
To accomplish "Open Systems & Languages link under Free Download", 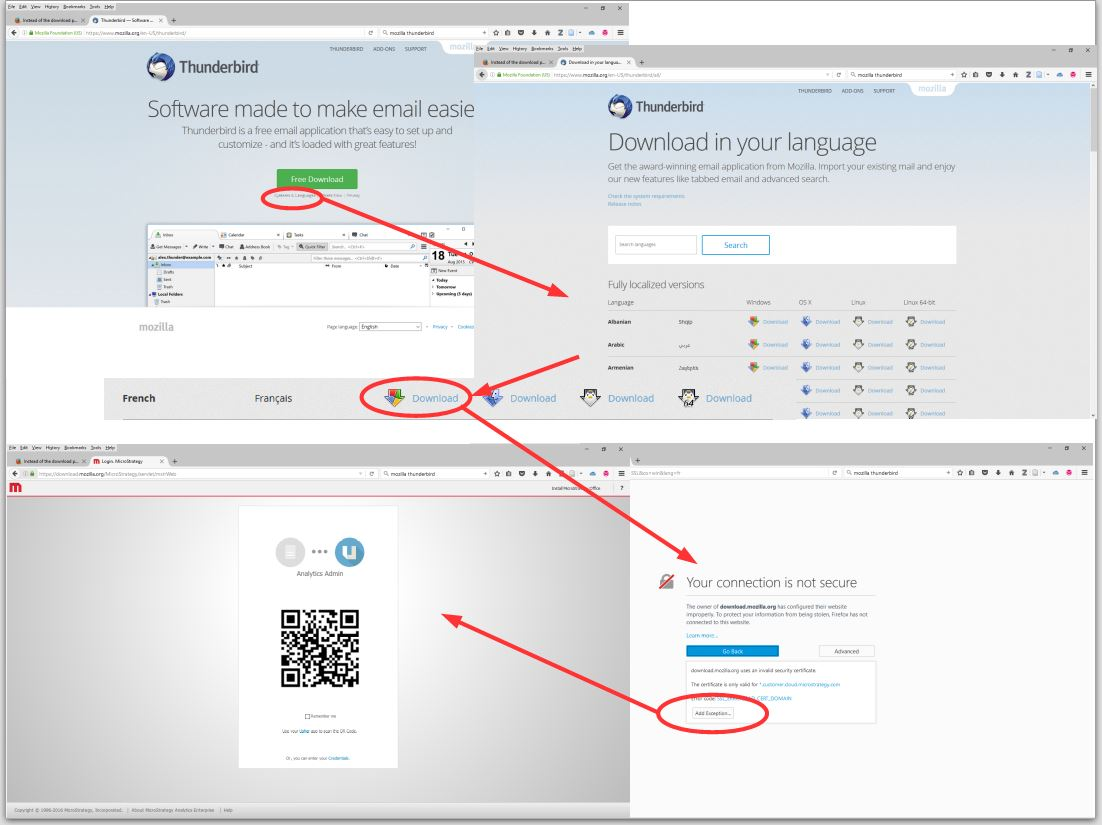I will pos(294,195).
